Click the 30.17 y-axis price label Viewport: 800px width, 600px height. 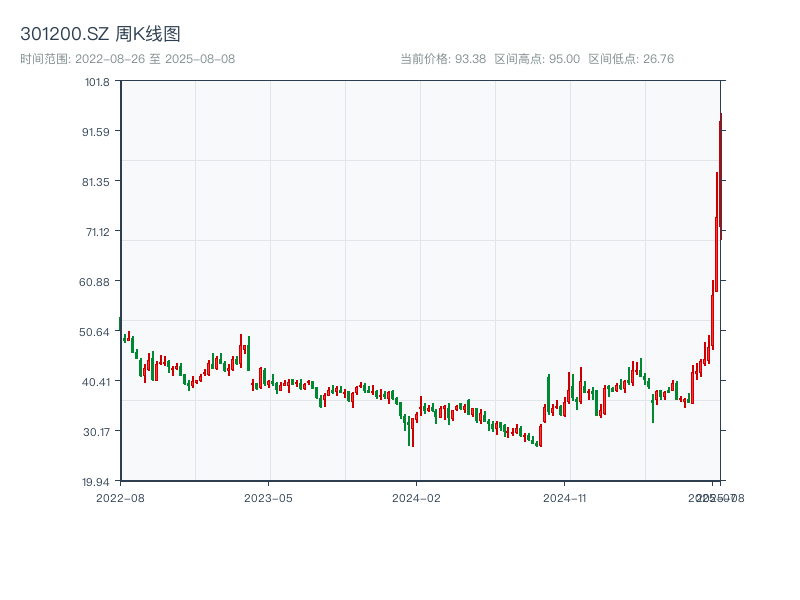click(x=96, y=432)
